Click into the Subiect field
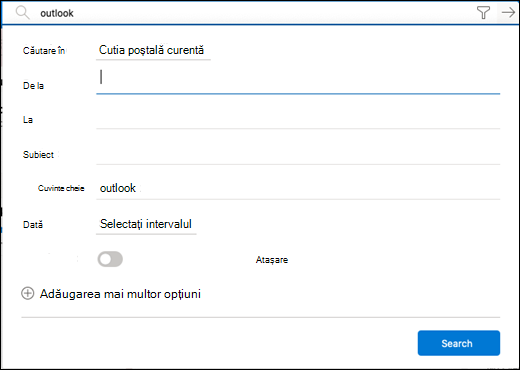 (x=298, y=154)
